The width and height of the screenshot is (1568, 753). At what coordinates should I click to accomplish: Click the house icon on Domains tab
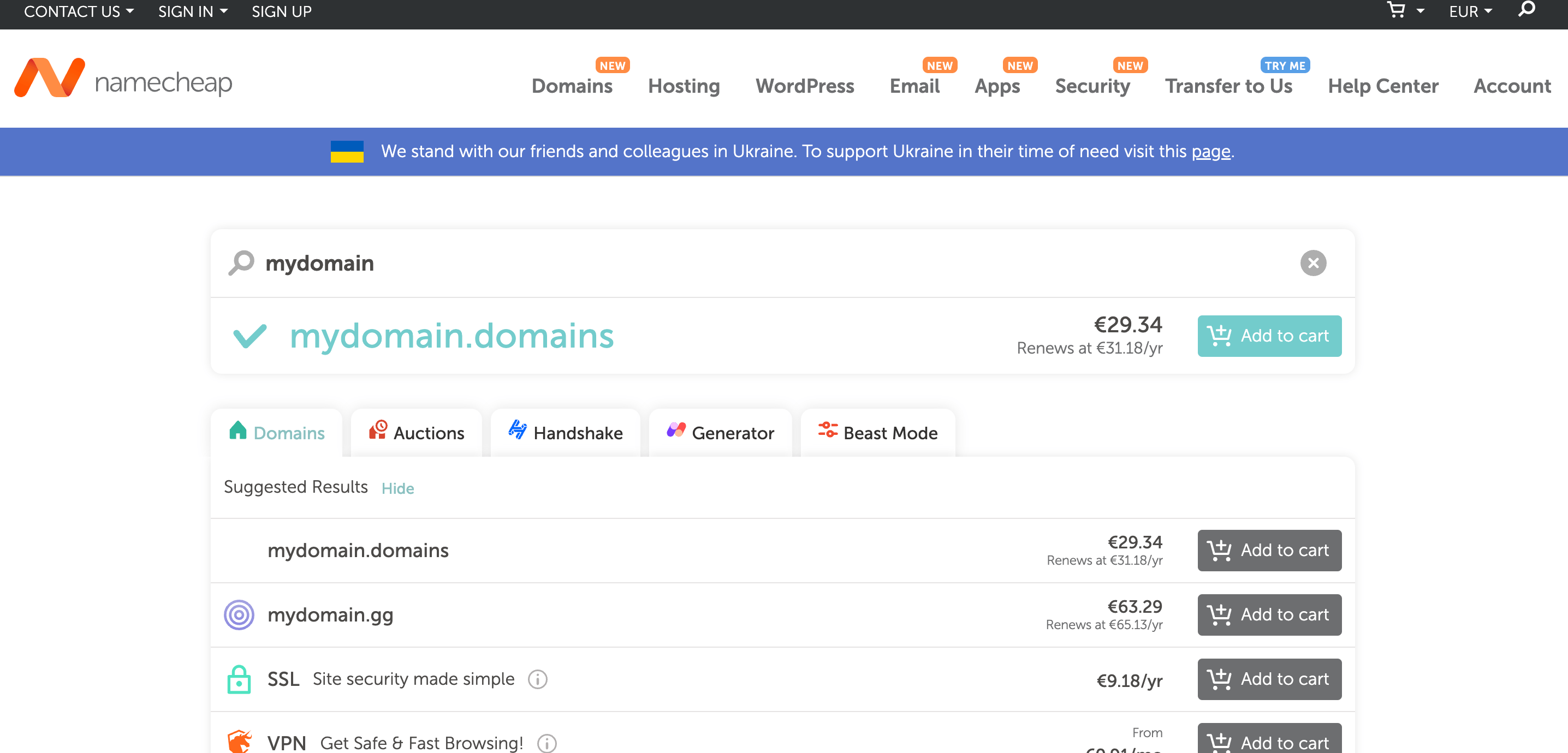tap(238, 430)
